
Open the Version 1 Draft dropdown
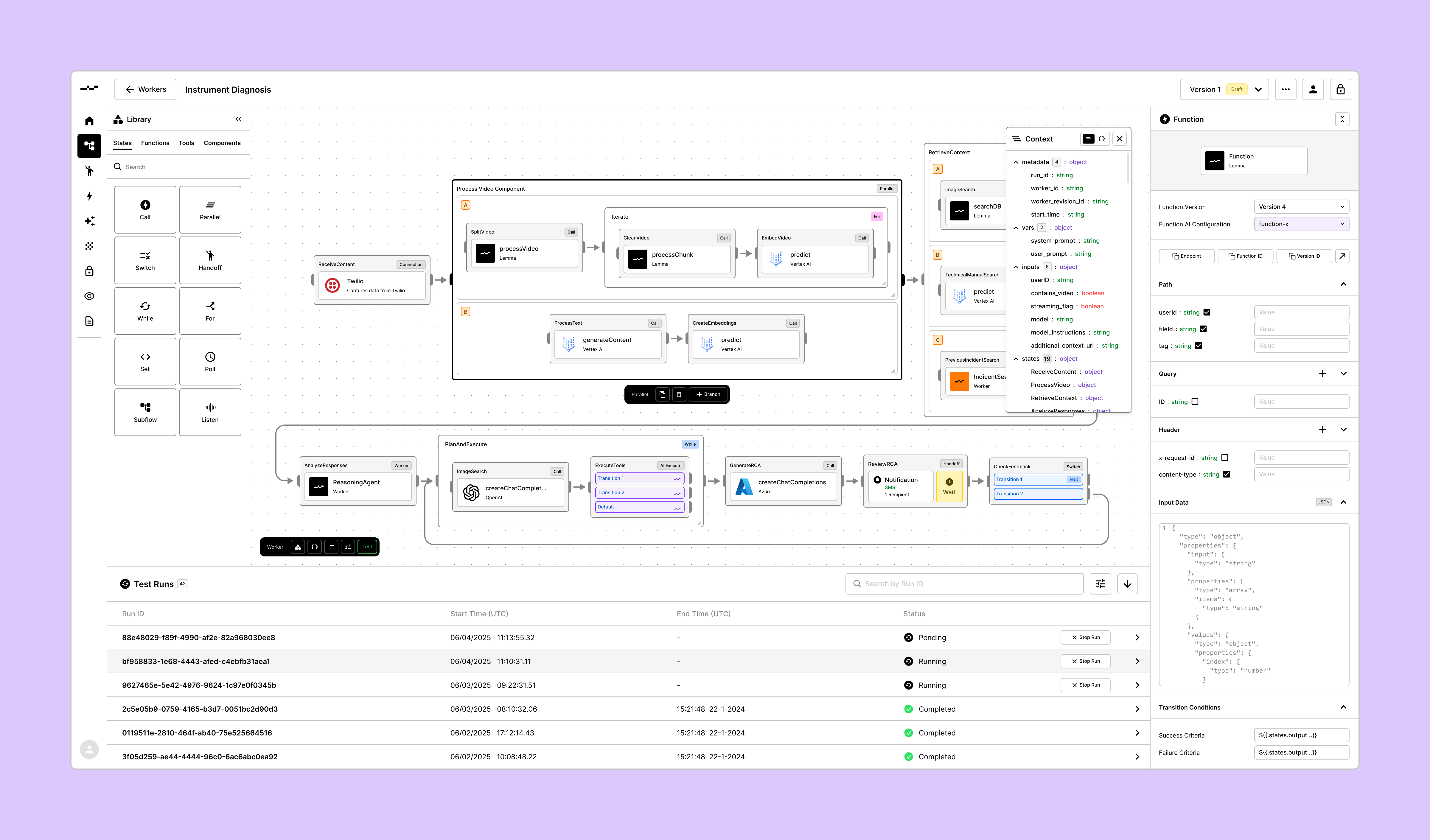[x=1224, y=90]
